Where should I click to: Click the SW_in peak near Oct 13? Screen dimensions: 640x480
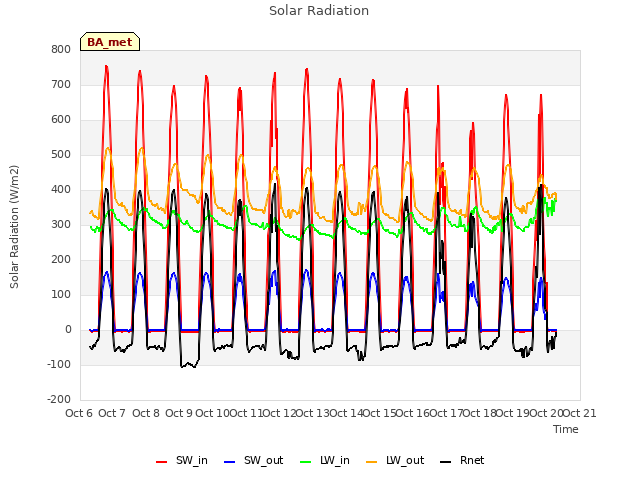[307, 69]
